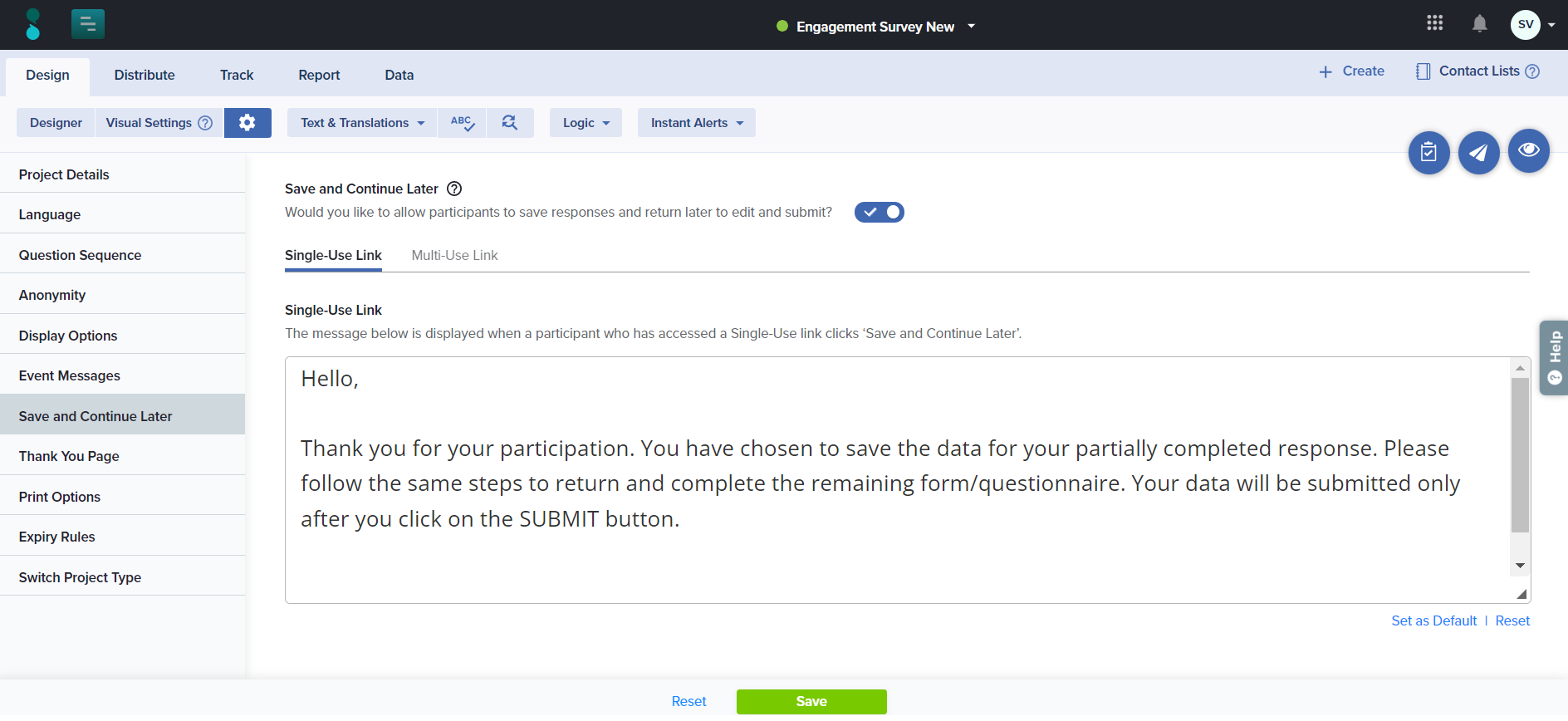Viewport: 1568px width, 721px height.
Task: Expand the Instant Alerts dropdown
Action: (x=696, y=123)
